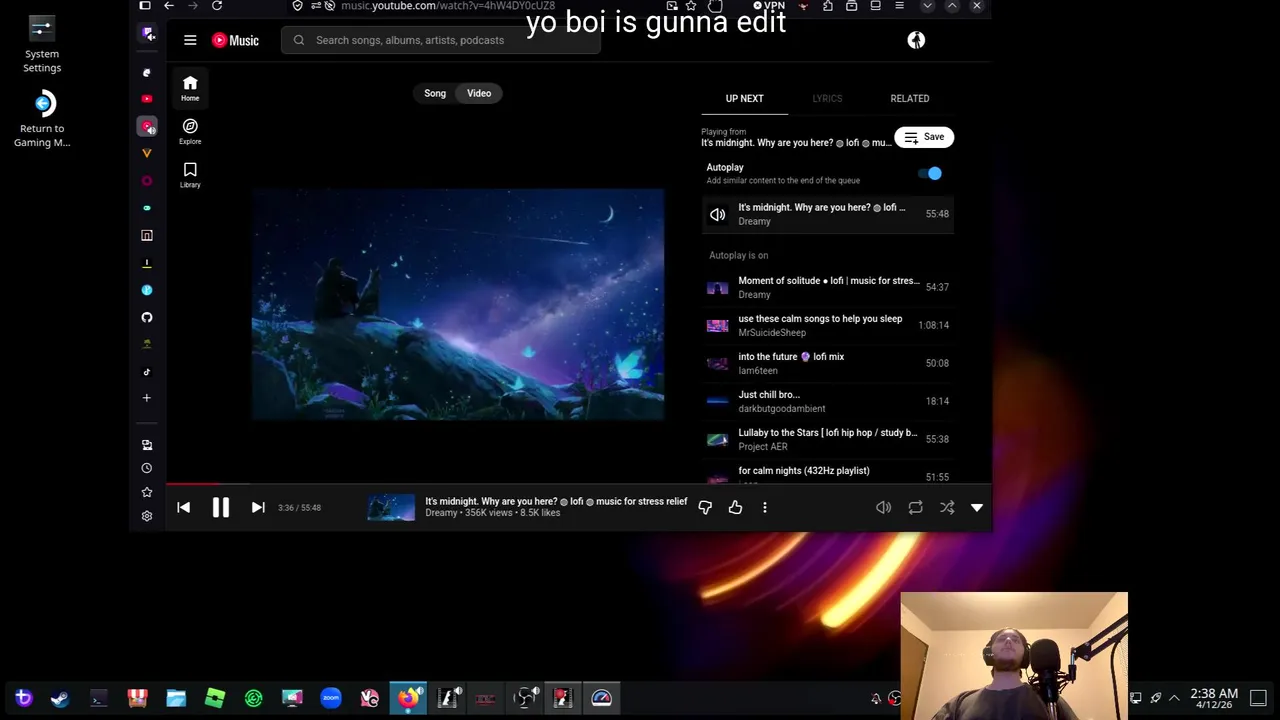Reload the browser page
The image size is (1280, 720).
217,6
